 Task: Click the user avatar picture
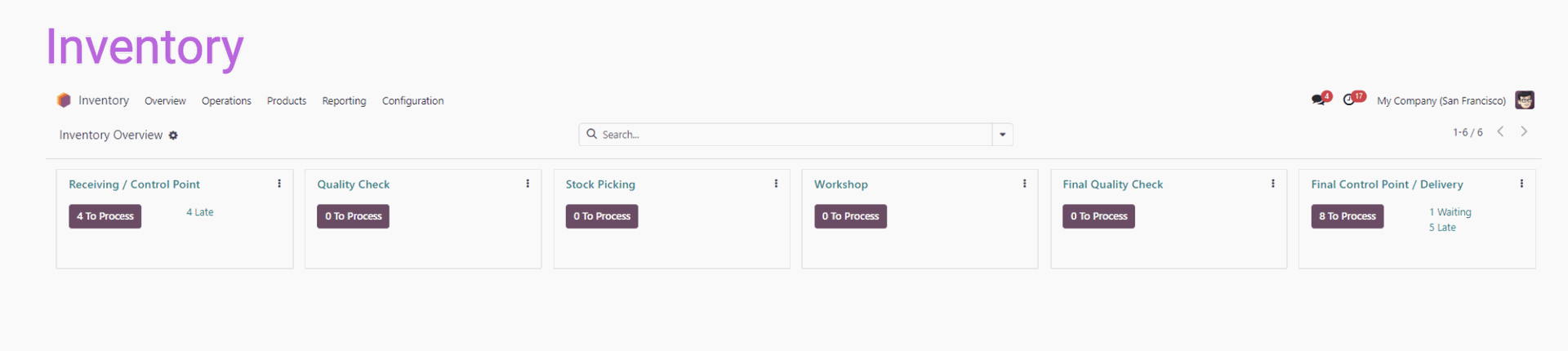click(x=1524, y=100)
